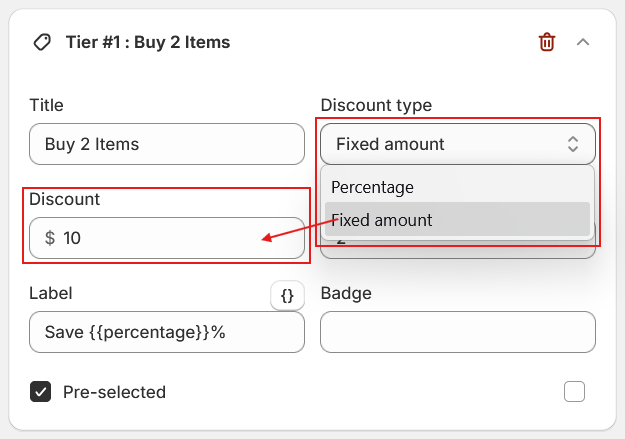Image resolution: width=625 pixels, height=439 pixels.
Task: Tick the empty checkbox at bottom right
Action: (574, 392)
